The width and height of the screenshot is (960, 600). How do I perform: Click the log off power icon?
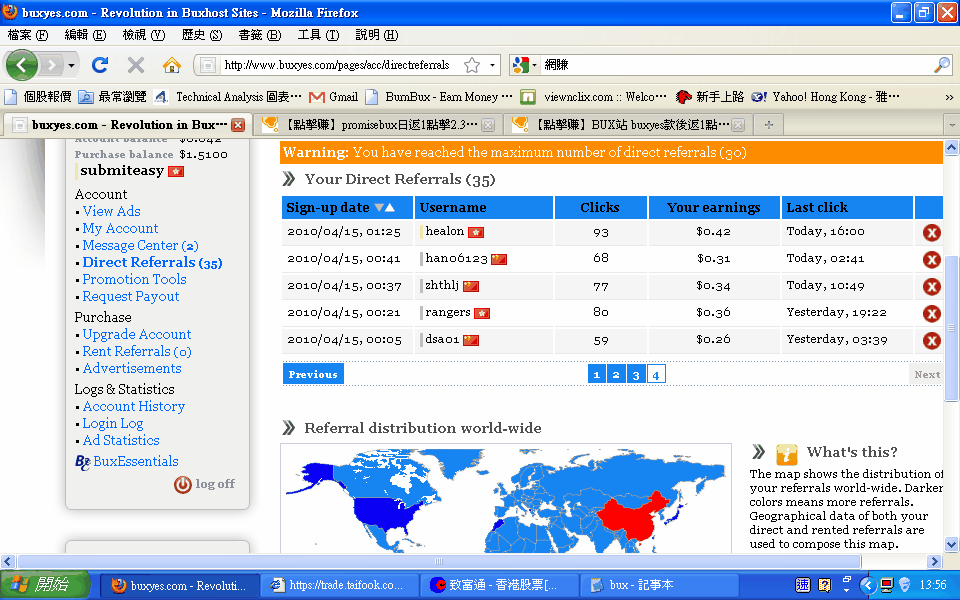182,484
